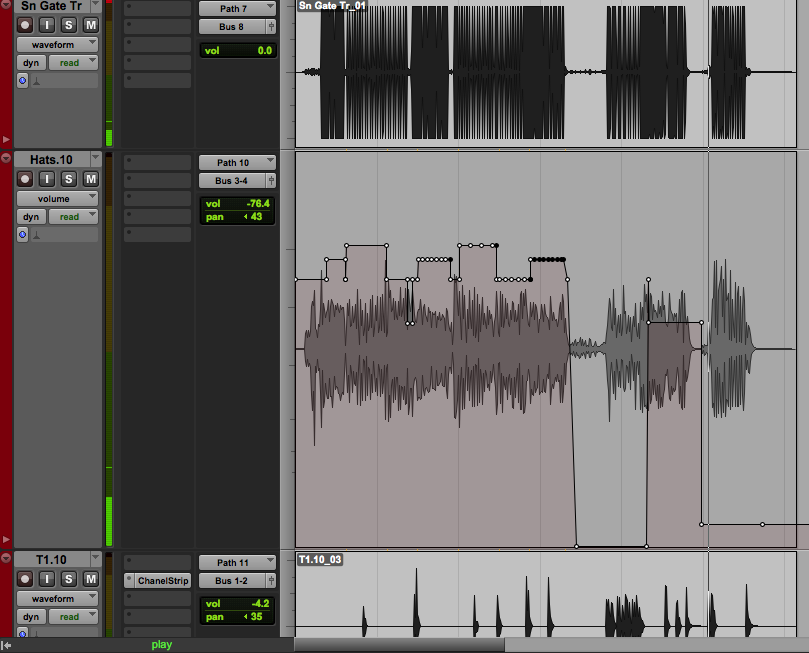Select the Sn Gate Tr_01 clip
The width and height of the screenshot is (809, 653).
[545, 72]
